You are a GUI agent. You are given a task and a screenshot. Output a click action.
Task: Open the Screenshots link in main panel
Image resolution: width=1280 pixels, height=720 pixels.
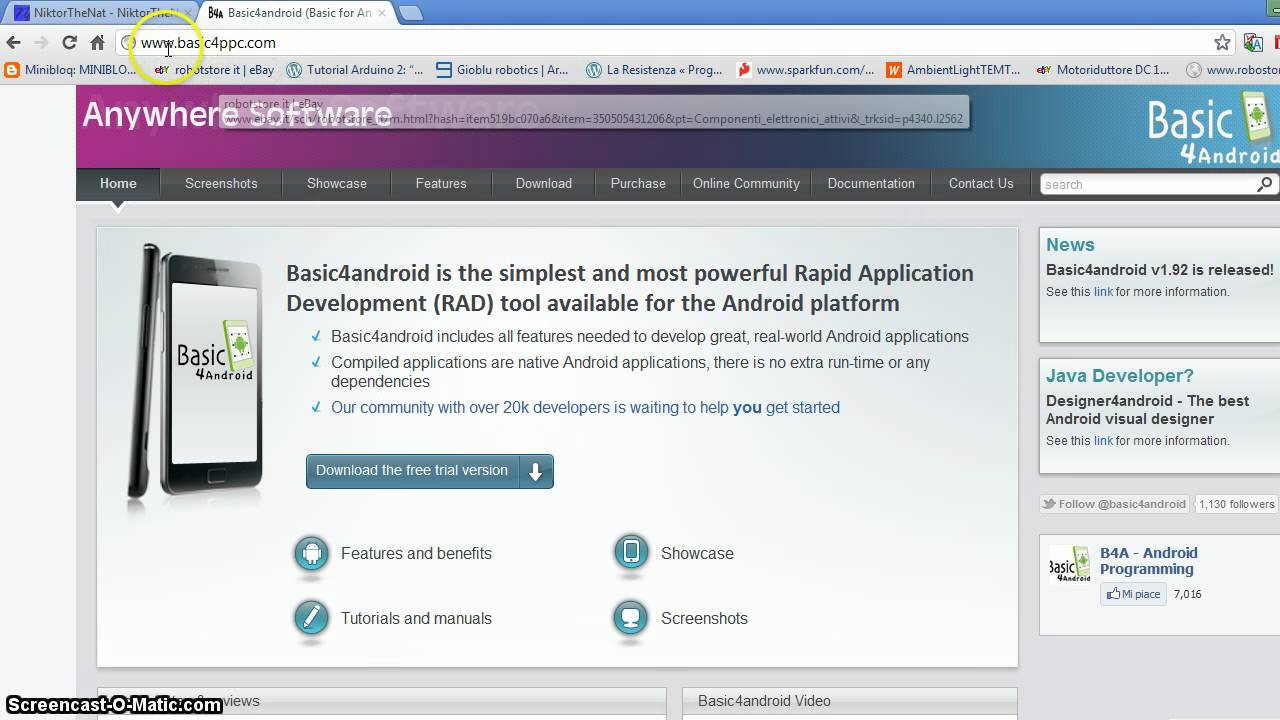704,618
